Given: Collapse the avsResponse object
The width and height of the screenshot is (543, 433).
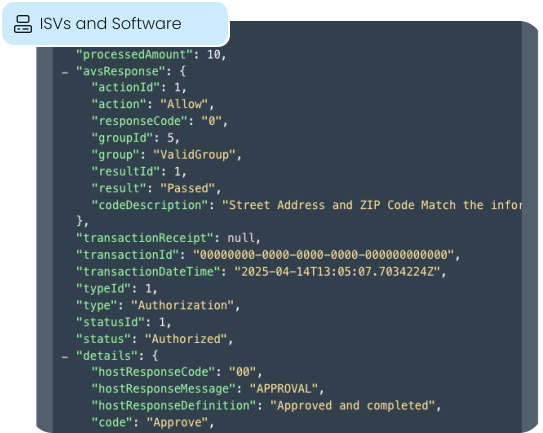Looking at the screenshot, I should [65, 72].
